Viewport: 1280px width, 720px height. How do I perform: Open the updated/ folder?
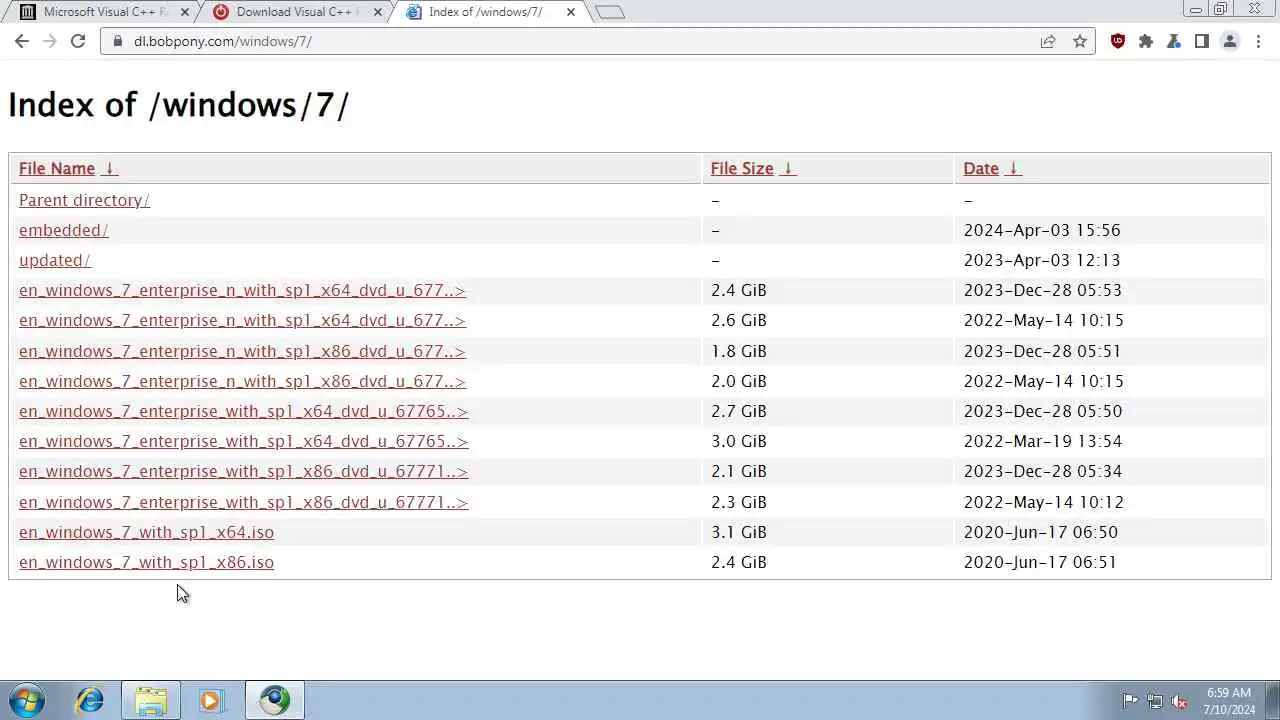tap(55, 260)
